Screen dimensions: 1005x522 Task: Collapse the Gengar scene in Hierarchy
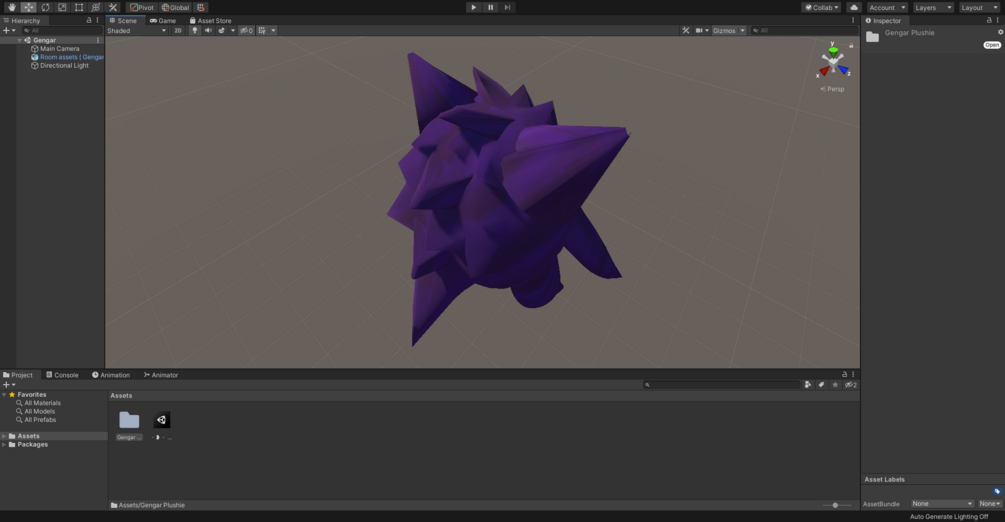[19, 40]
